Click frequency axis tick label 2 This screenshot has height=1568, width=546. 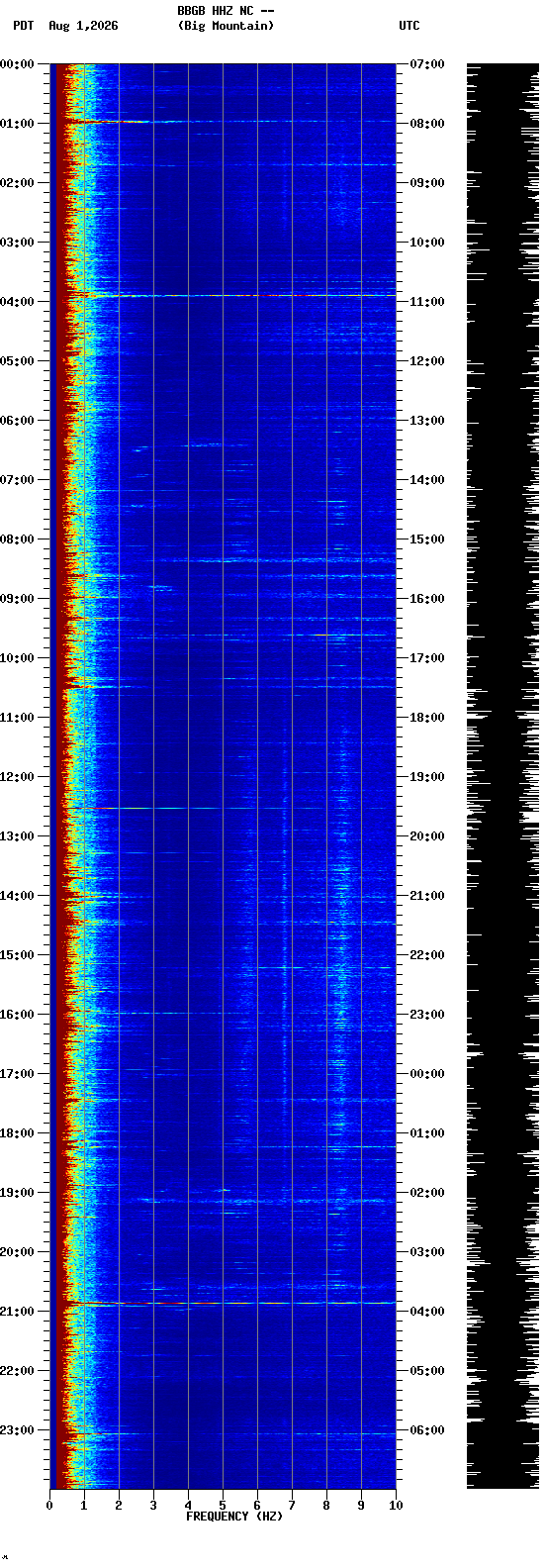click(119, 1506)
